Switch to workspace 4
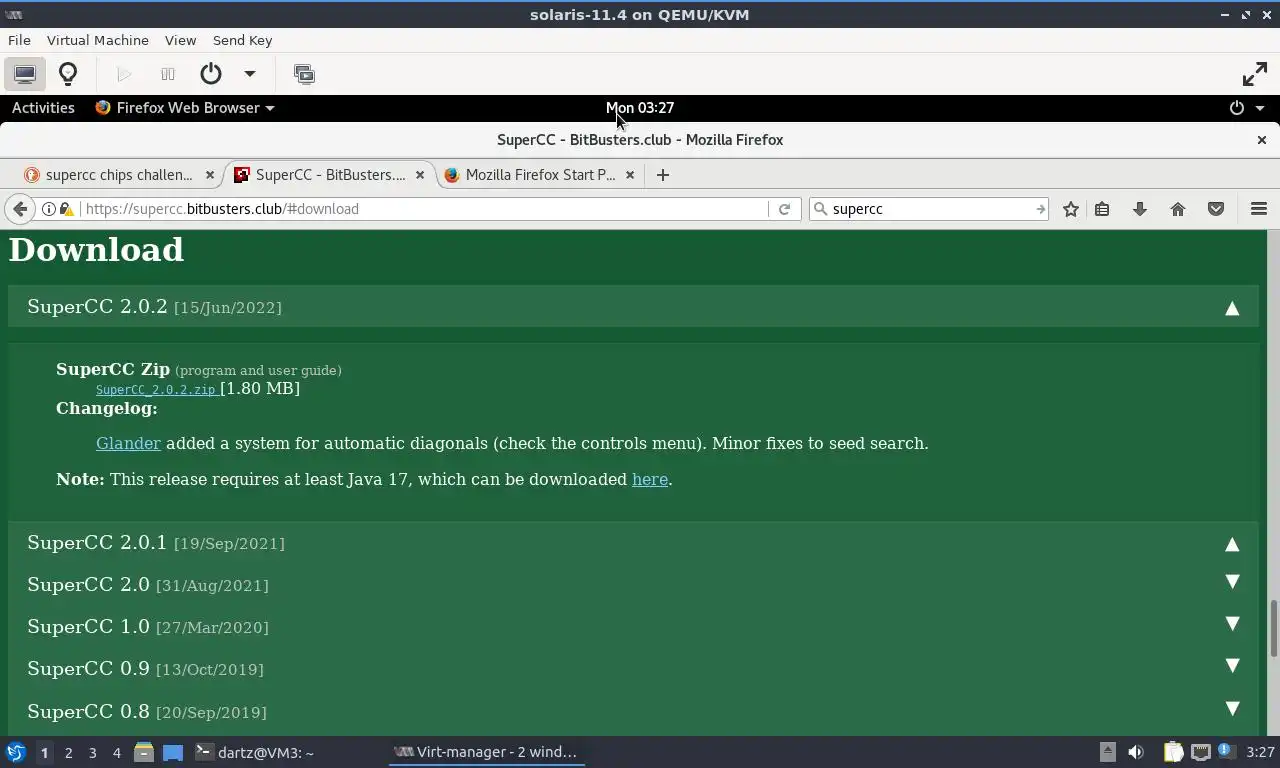1280x768 pixels. coord(116,752)
